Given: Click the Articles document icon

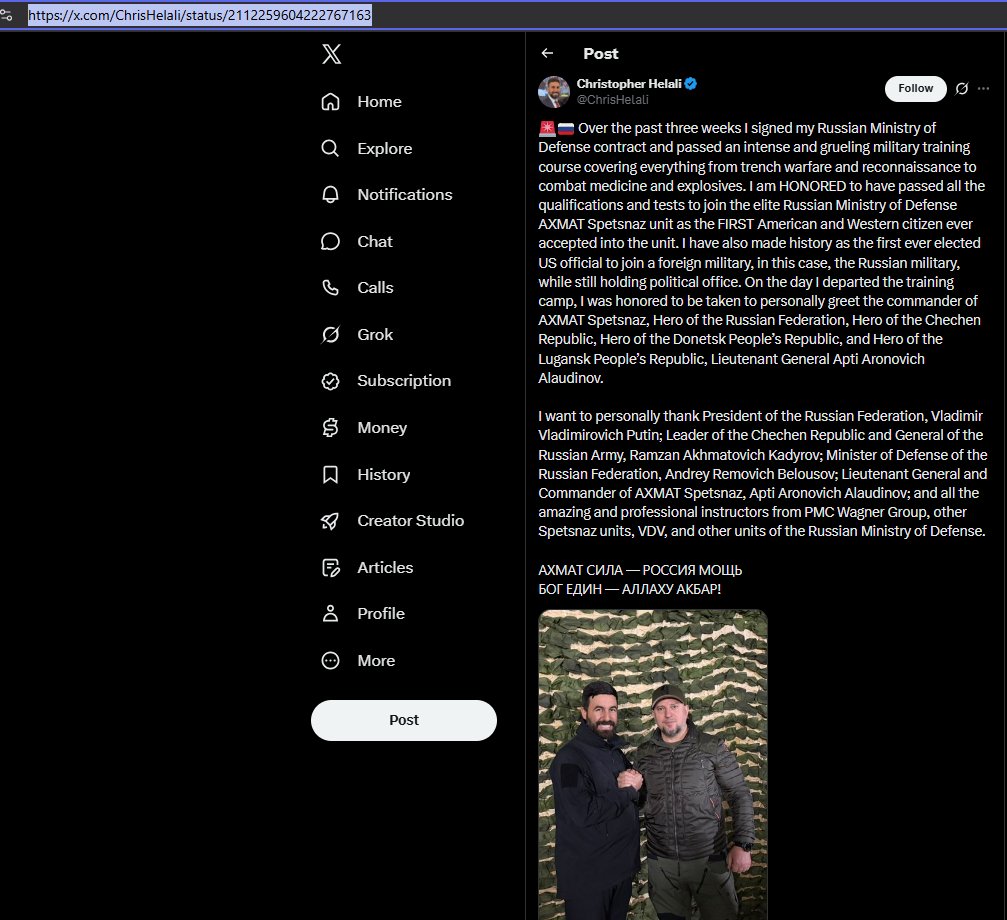Looking at the screenshot, I should pyautogui.click(x=330, y=568).
